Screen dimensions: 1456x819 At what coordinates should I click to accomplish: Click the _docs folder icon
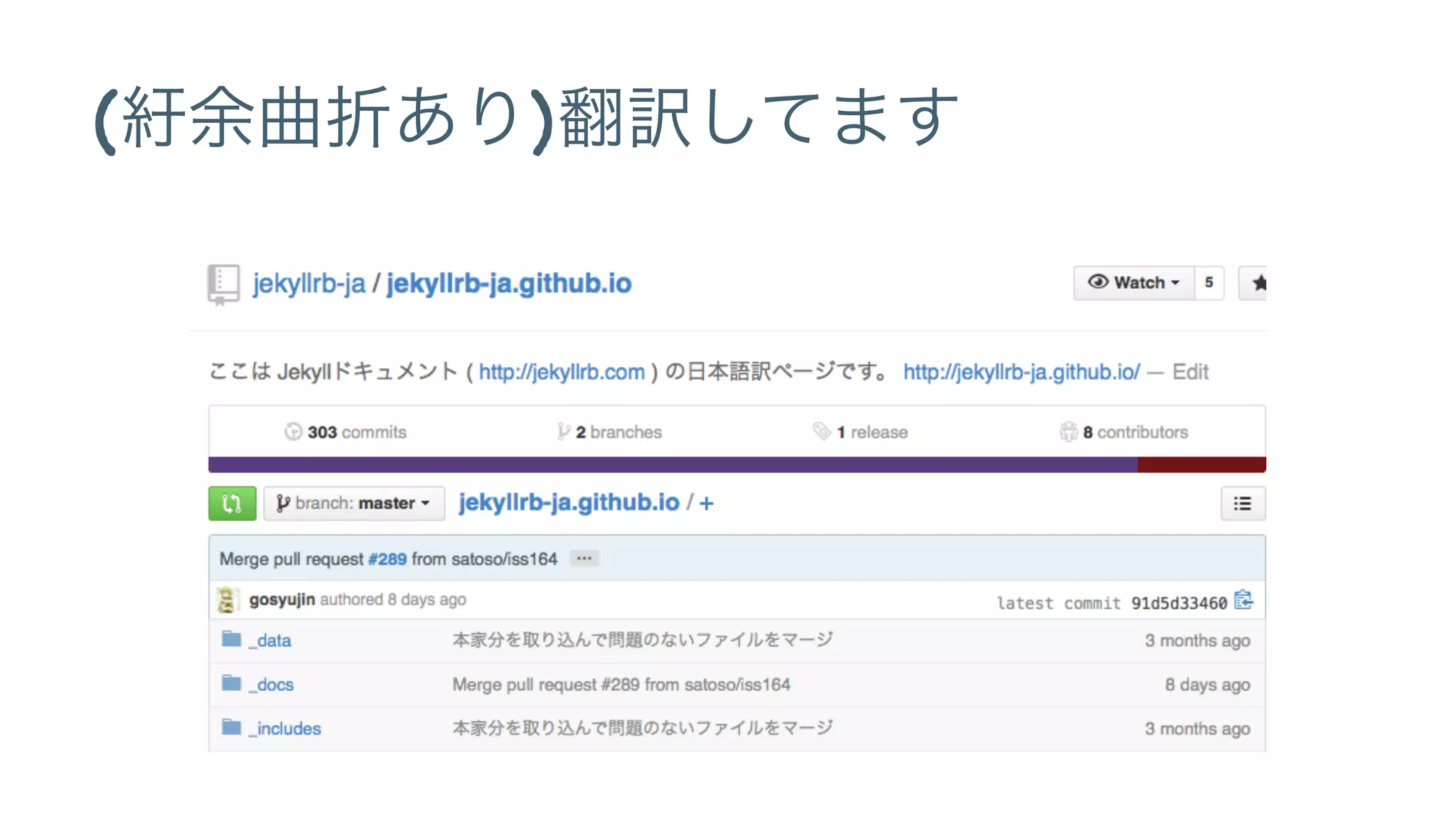point(232,683)
